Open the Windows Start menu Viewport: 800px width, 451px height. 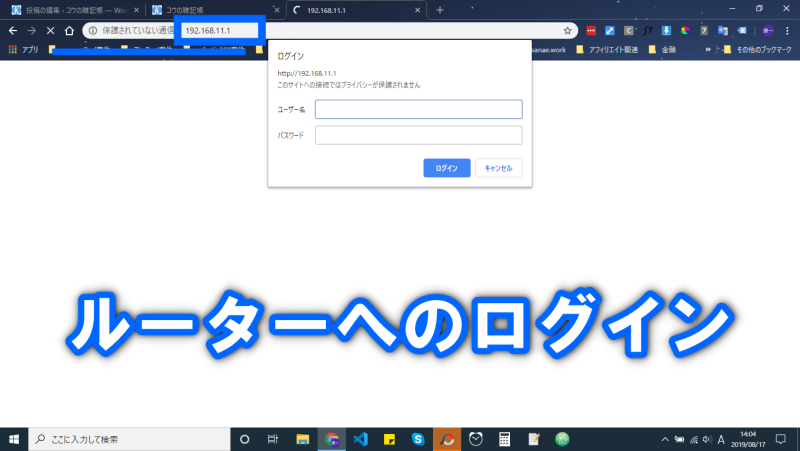click(14, 439)
